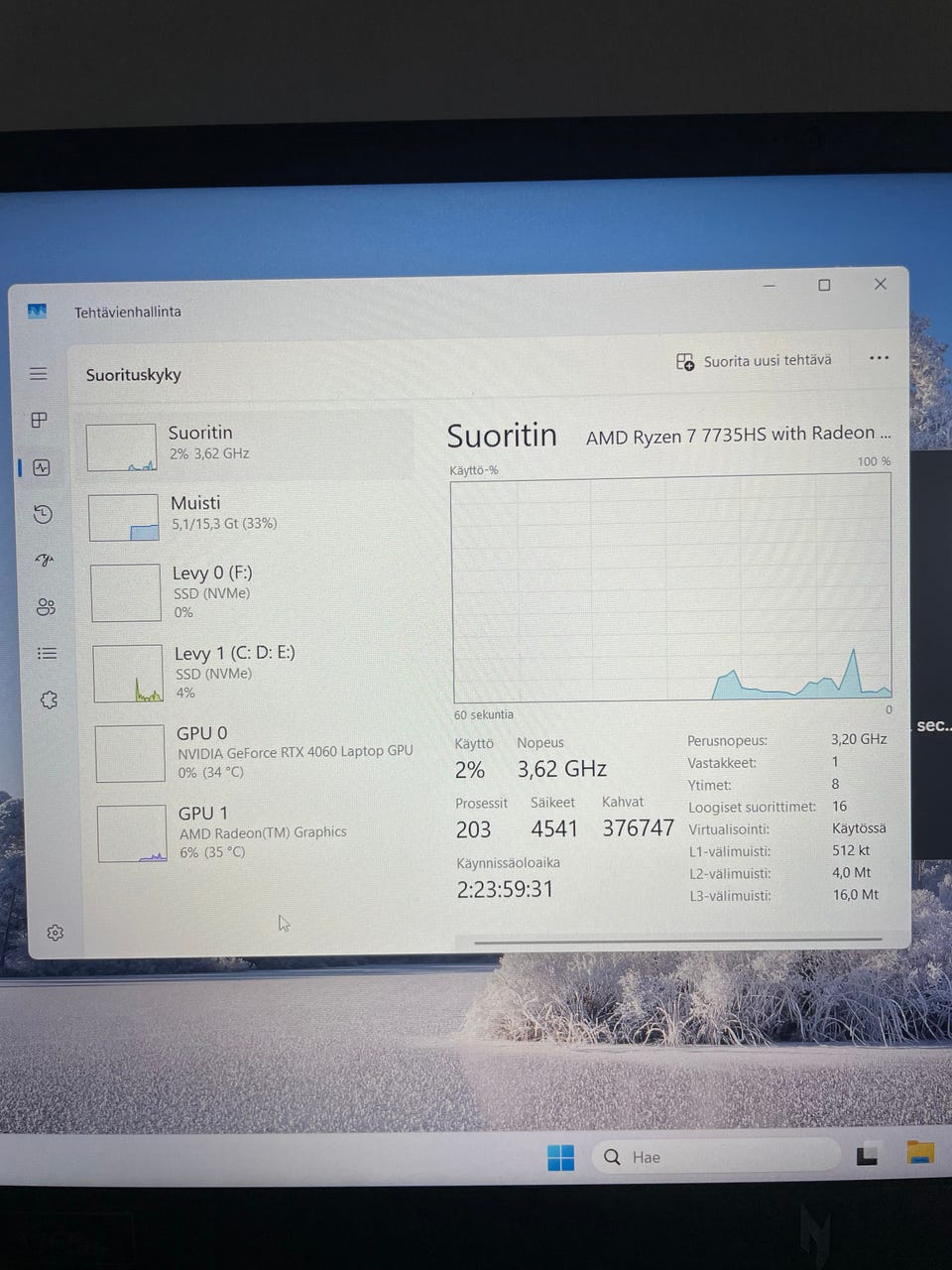The height and width of the screenshot is (1270, 952).
Task: Click the 60 sekuntia graph label
Action: (484, 714)
